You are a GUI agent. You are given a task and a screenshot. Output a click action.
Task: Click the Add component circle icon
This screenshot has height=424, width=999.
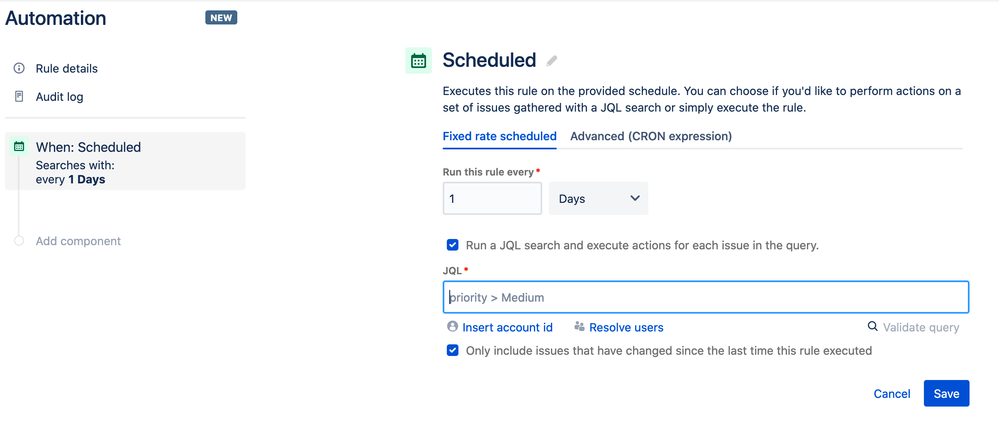point(19,241)
